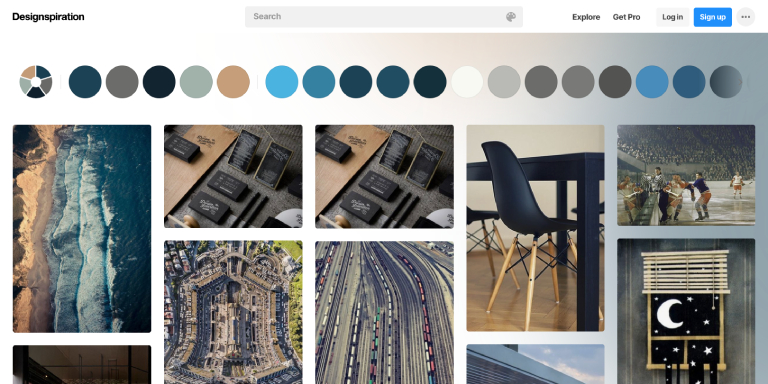Open the aerial ocean beach photo
The height and width of the screenshot is (384, 768).
[82, 229]
